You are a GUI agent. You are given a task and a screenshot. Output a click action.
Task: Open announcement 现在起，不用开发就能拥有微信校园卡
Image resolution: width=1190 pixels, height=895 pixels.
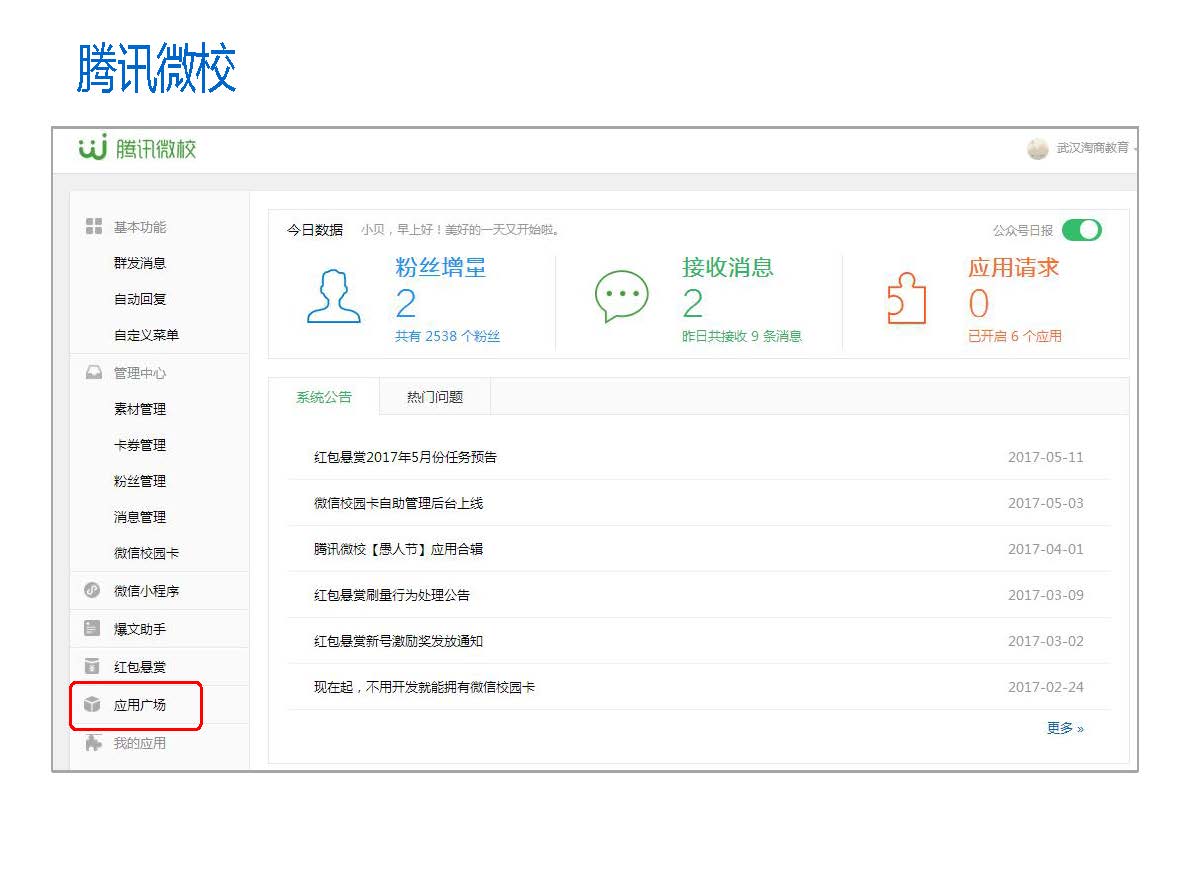pyautogui.click(x=424, y=687)
